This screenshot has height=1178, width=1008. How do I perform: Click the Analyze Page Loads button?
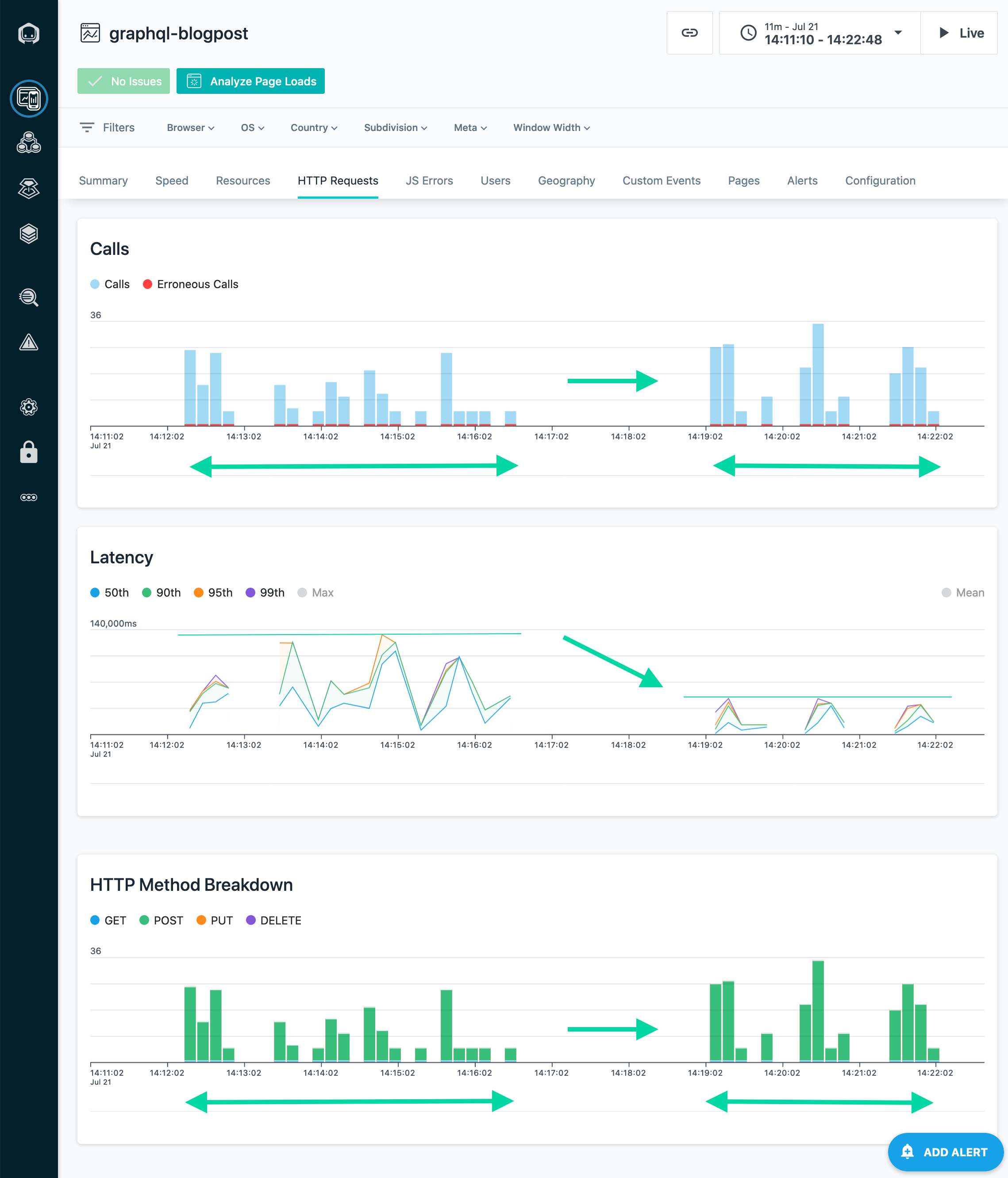click(x=250, y=81)
